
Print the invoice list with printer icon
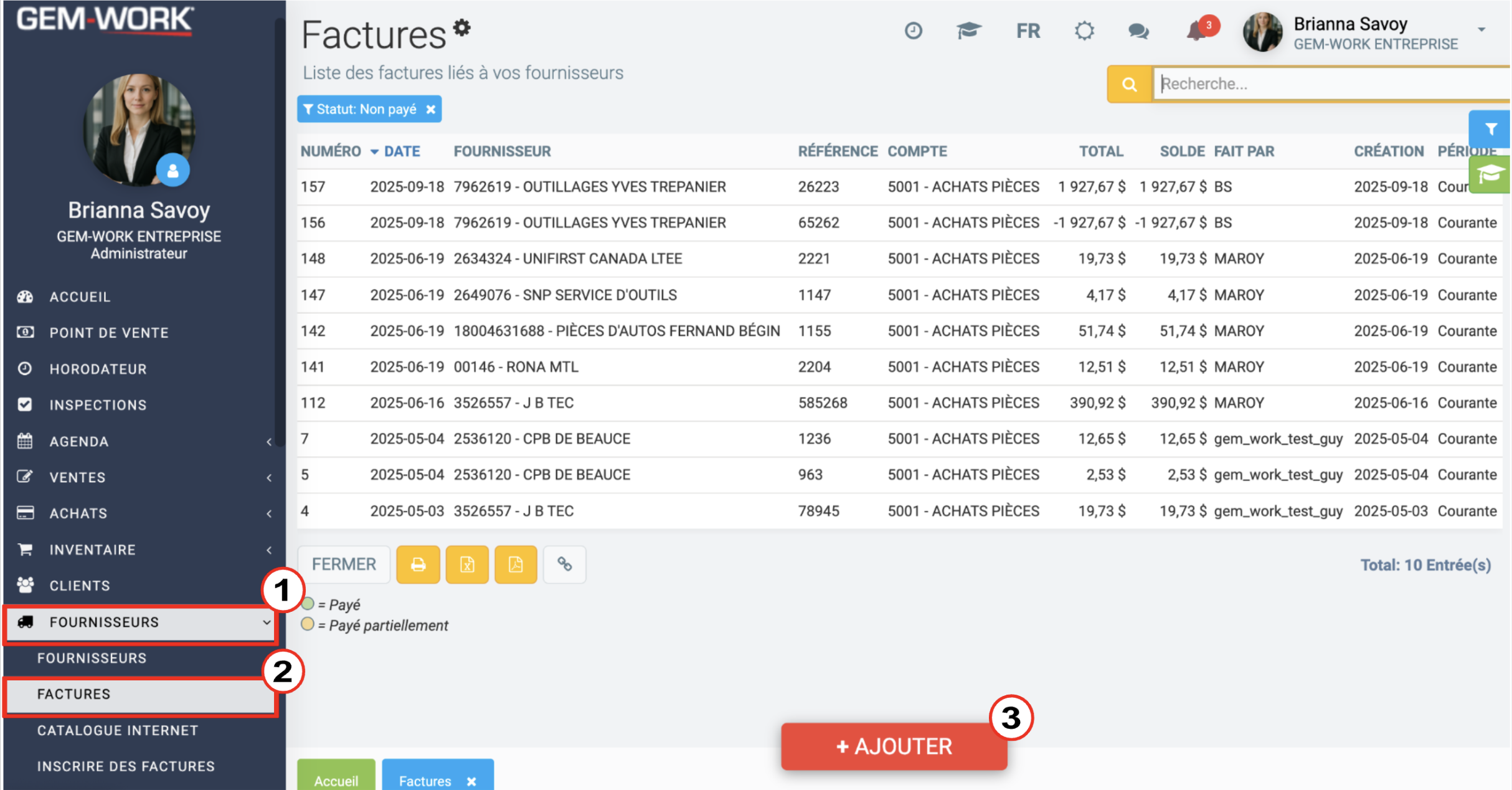[418, 564]
